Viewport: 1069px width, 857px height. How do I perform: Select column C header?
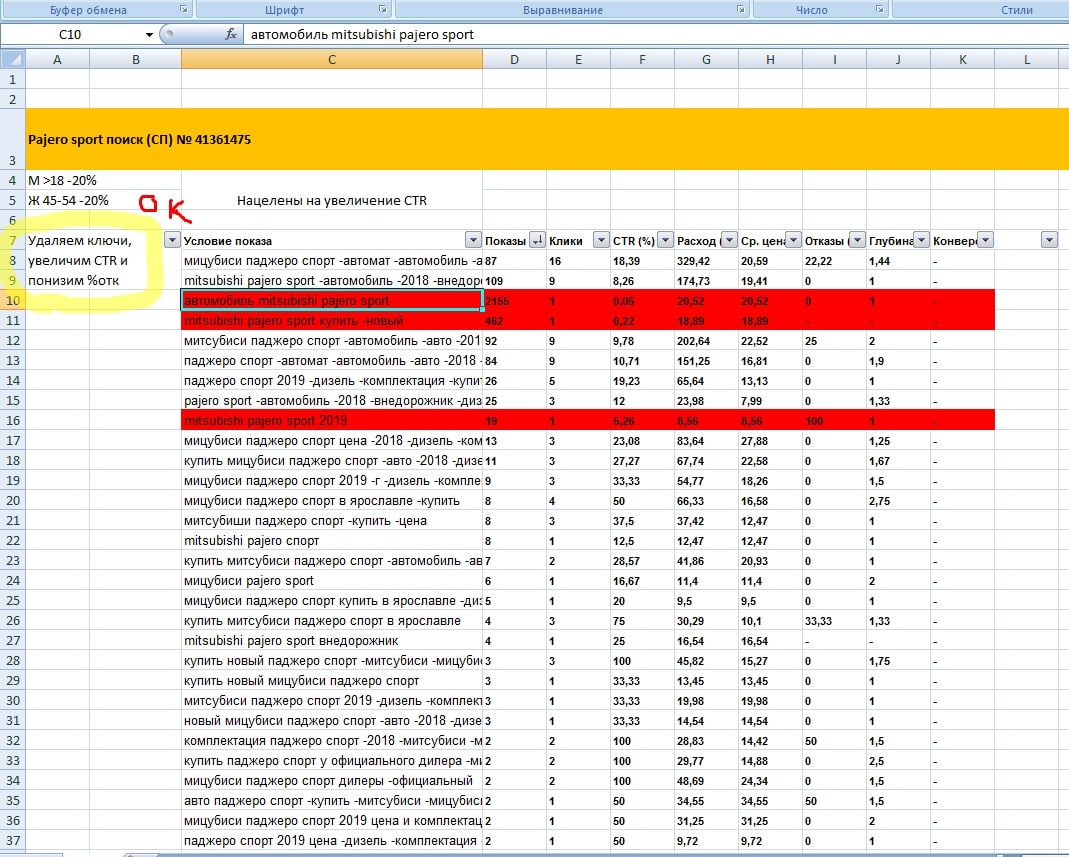331,59
